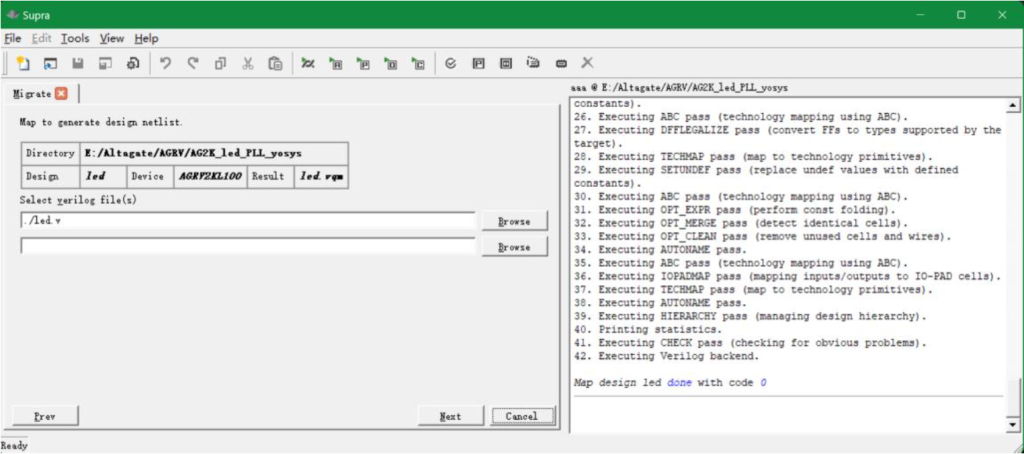This screenshot has width=1024, height=454.
Task: Click the Prev button
Action: [45, 415]
